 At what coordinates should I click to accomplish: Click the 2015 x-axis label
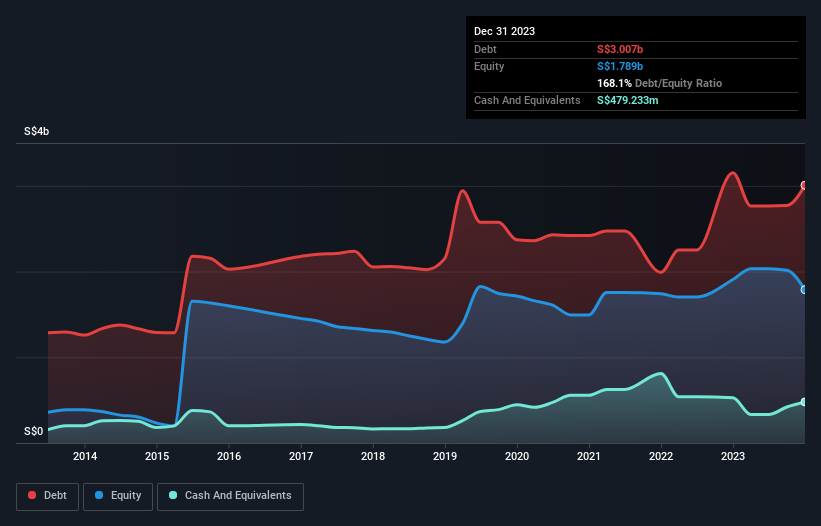pyautogui.click(x=157, y=456)
